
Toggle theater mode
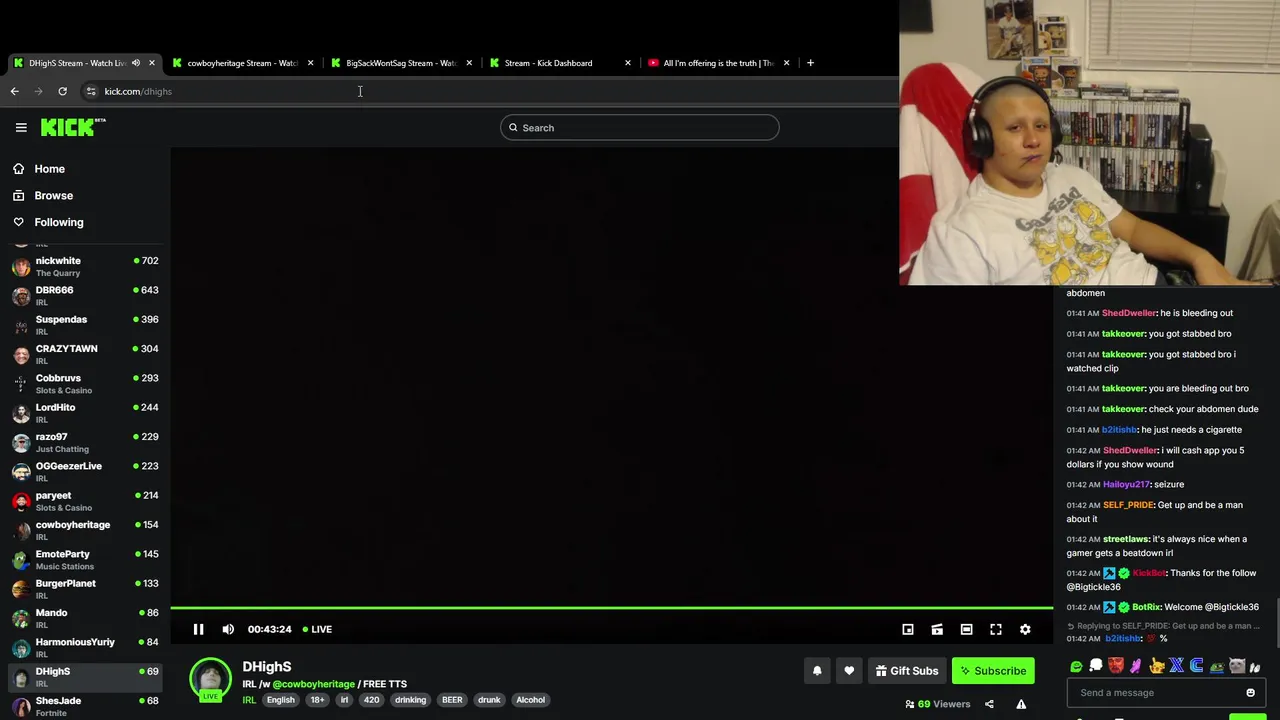click(966, 629)
